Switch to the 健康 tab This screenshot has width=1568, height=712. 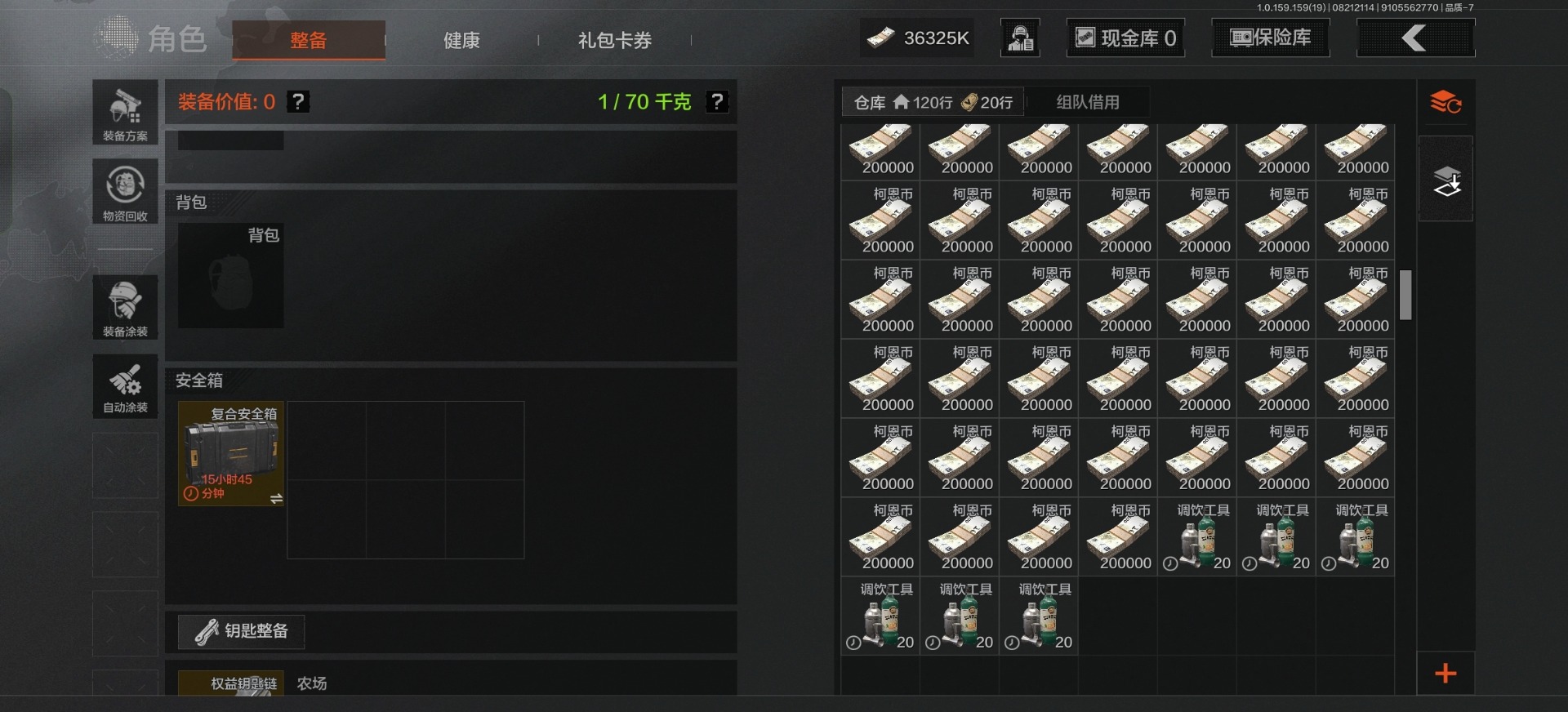461,40
